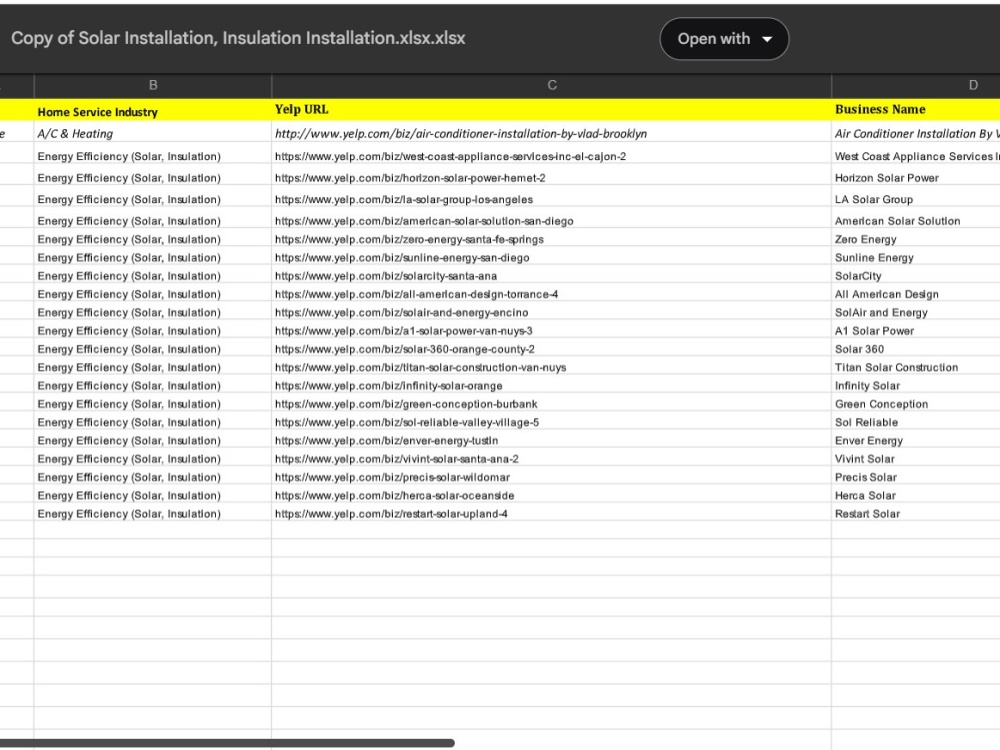Click the infinity-solar-orange URL cell
The height and width of the screenshot is (750, 1000).
click(x=552, y=386)
